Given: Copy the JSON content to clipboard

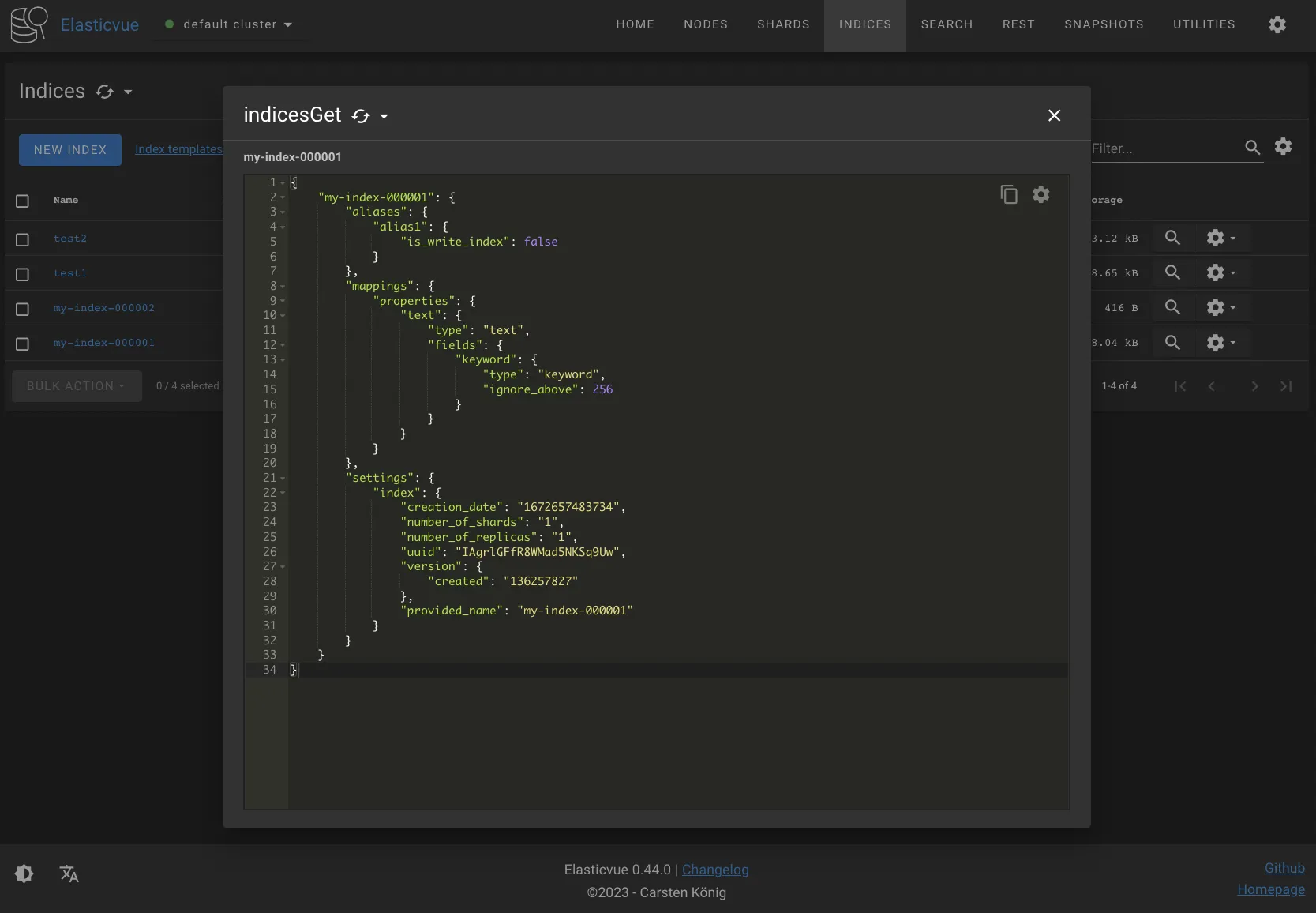Looking at the screenshot, I should (x=1009, y=194).
